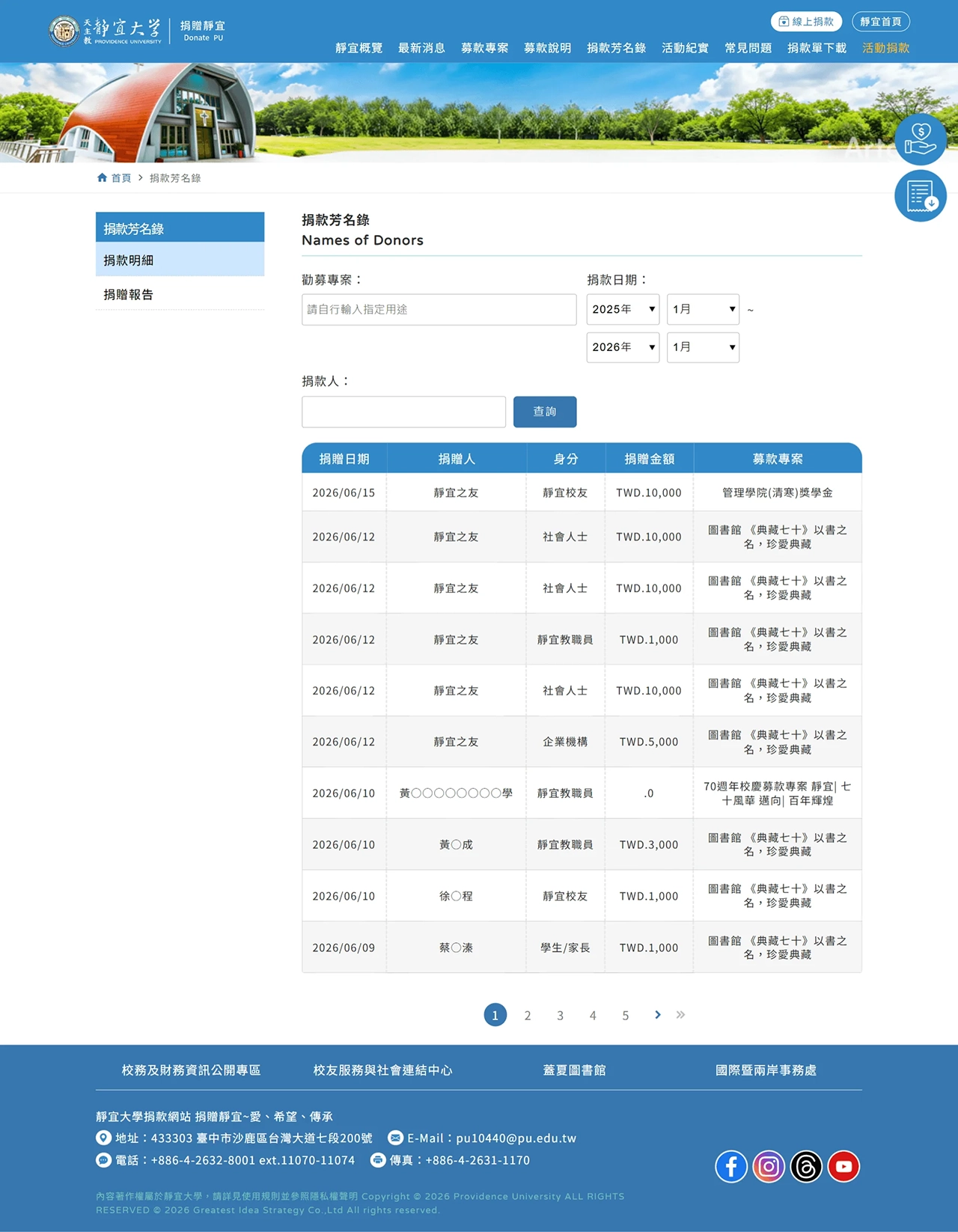This screenshot has height=1232, width=958.
Task: Select 捐款明細 in the sidebar
Action: point(180,260)
